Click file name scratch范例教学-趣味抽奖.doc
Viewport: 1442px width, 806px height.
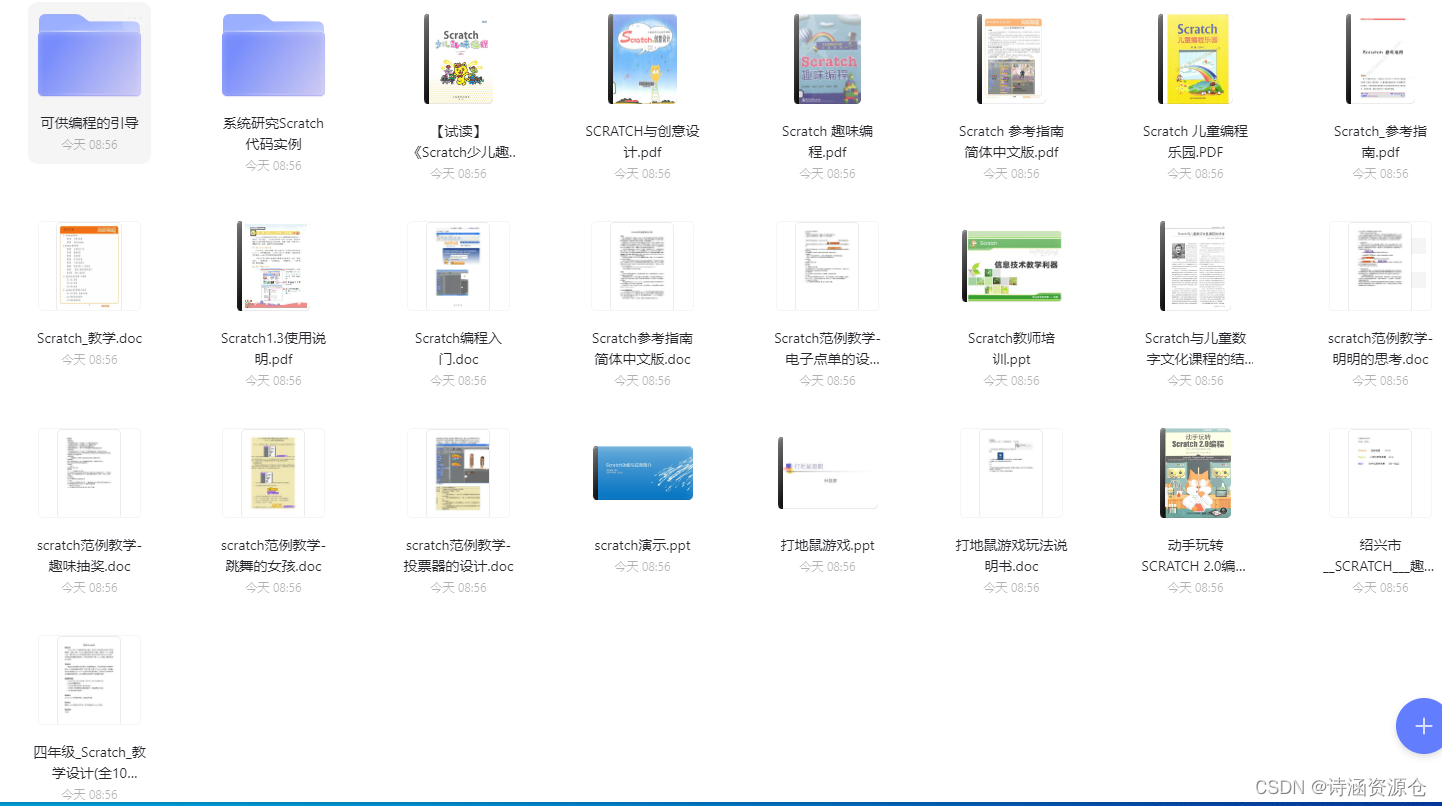coord(89,556)
